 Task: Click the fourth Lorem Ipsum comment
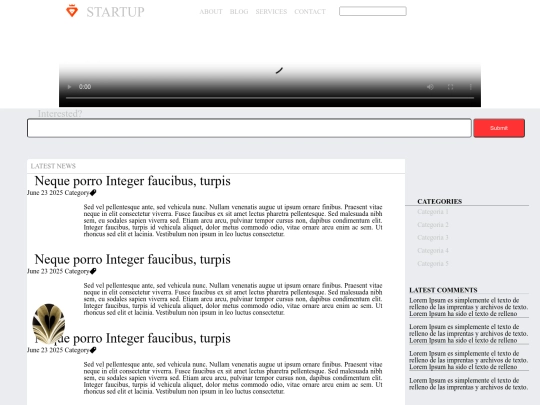pos(469,384)
